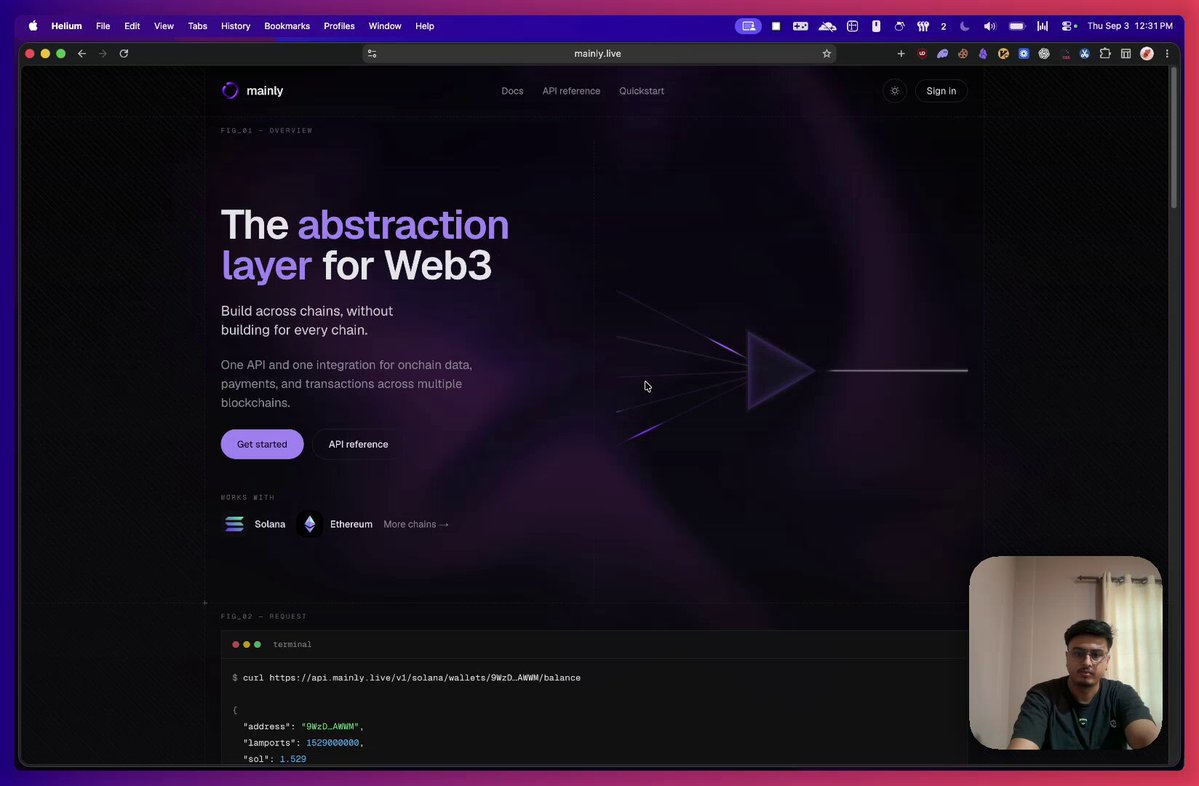Open the File menu
The image size is (1199, 786).
click(x=103, y=26)
